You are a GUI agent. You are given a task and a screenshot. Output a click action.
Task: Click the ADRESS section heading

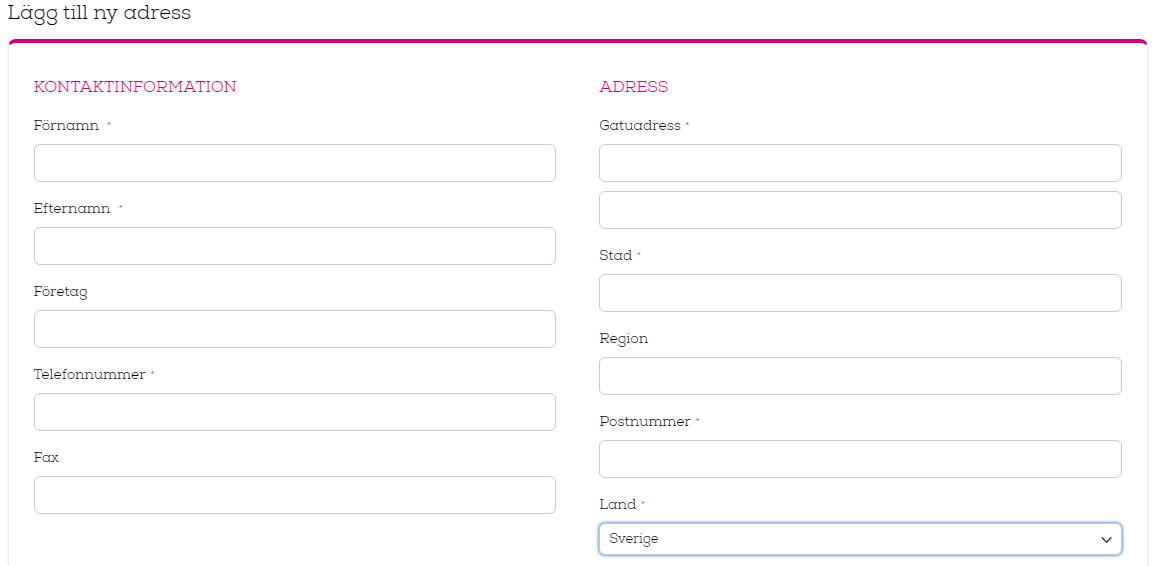pyautogui.click(x=633, y=87)
